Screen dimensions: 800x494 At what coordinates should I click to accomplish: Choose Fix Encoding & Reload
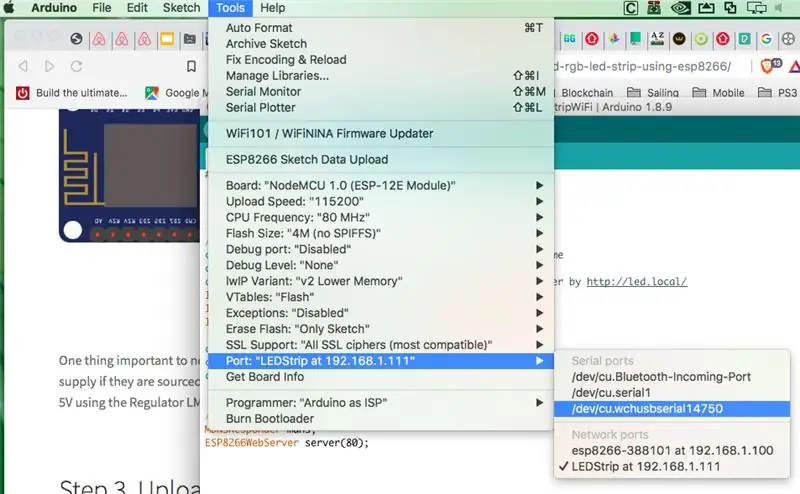pyautogui.click(x=381, y=60)
